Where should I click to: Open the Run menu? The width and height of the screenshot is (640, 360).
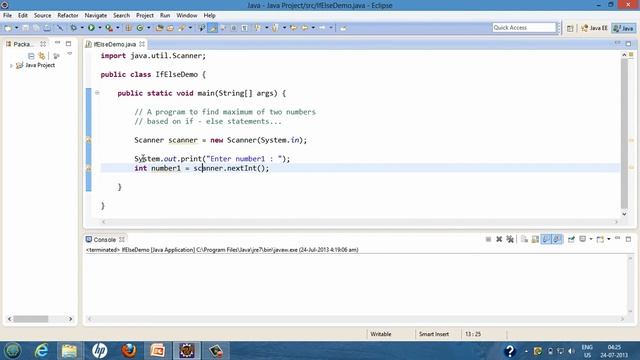click(165, 15)
